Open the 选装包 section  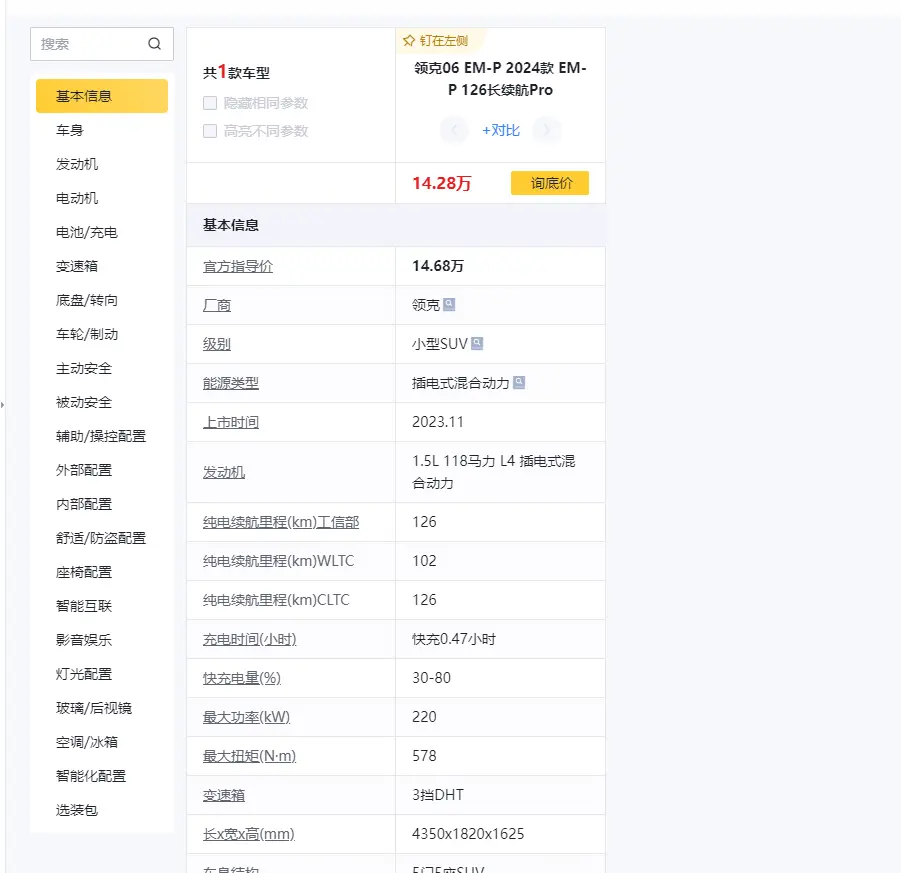click(x=77, y=810)
